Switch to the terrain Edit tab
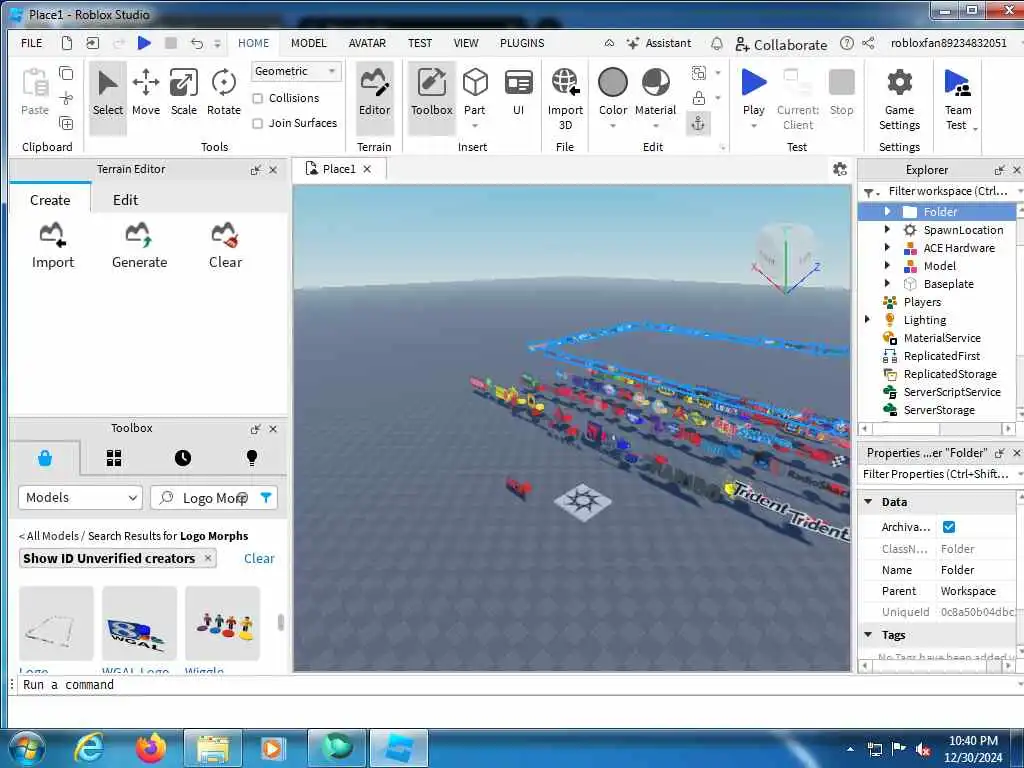Screen dimensions: 1024x768 point(125,200)
